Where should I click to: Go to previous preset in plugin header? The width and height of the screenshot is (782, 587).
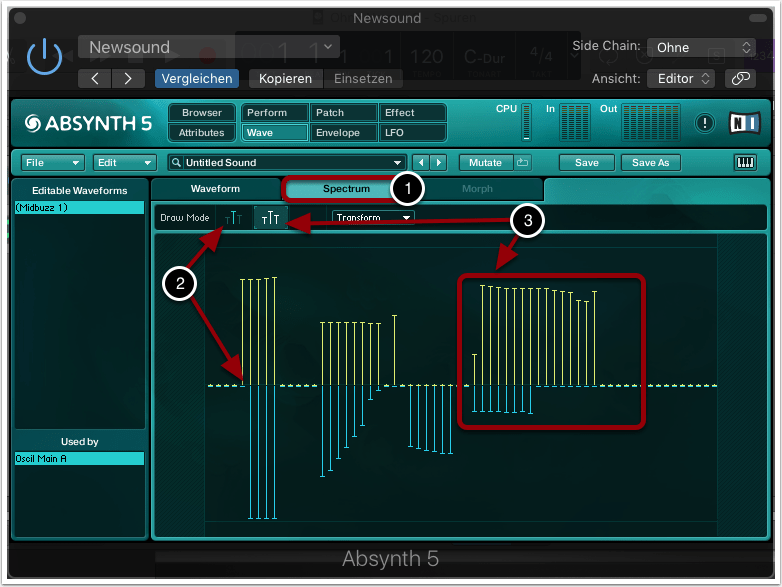point(95,78)
